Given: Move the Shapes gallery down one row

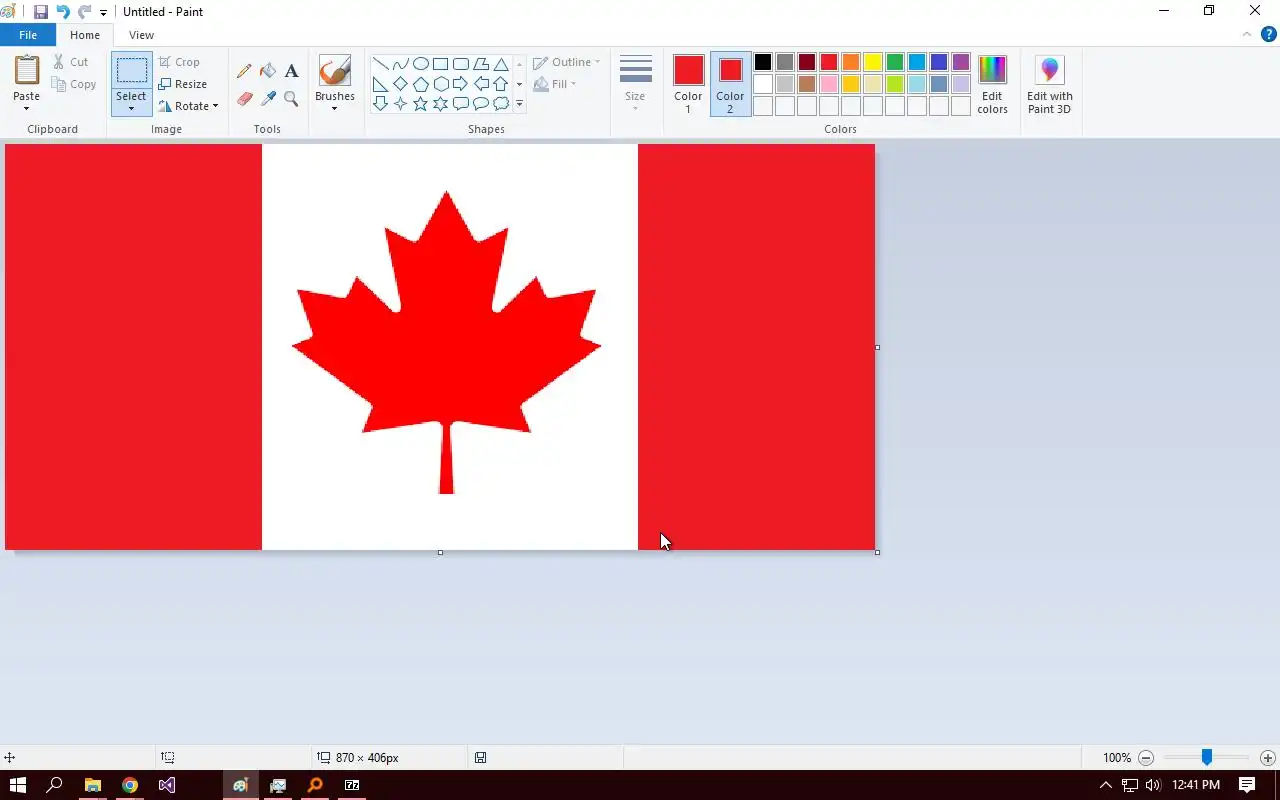Looking at the screenshot, I should (x=519, y=84).
